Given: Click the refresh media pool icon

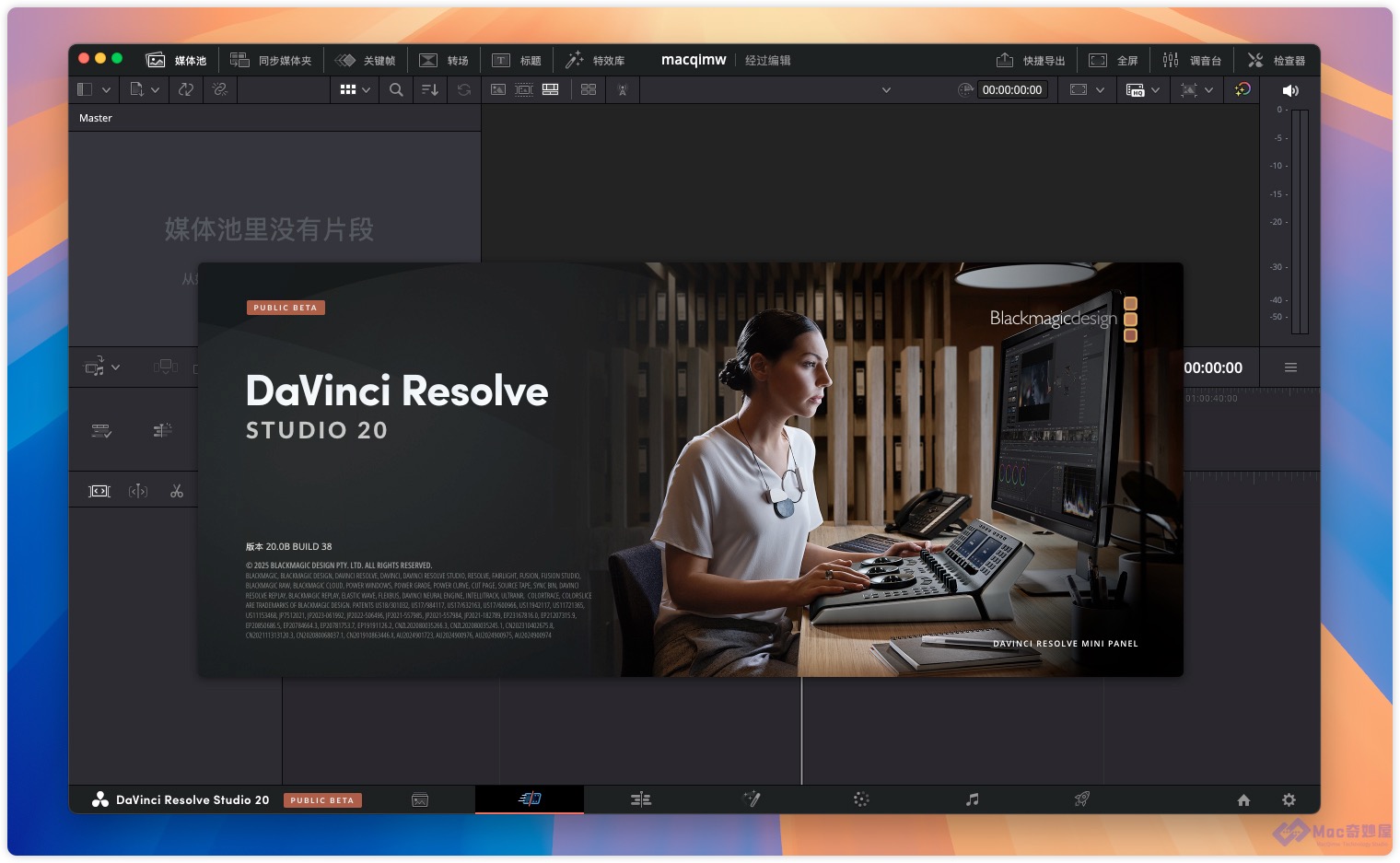Looking at the screenshot, I should [464, 89].
